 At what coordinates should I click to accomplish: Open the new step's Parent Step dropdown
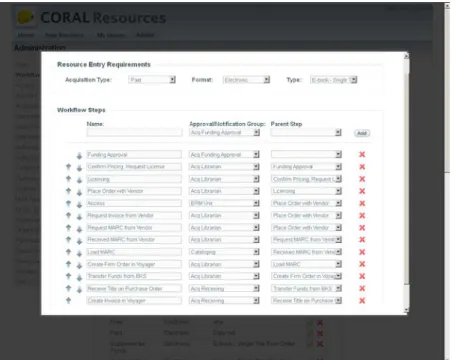[306, 133]
